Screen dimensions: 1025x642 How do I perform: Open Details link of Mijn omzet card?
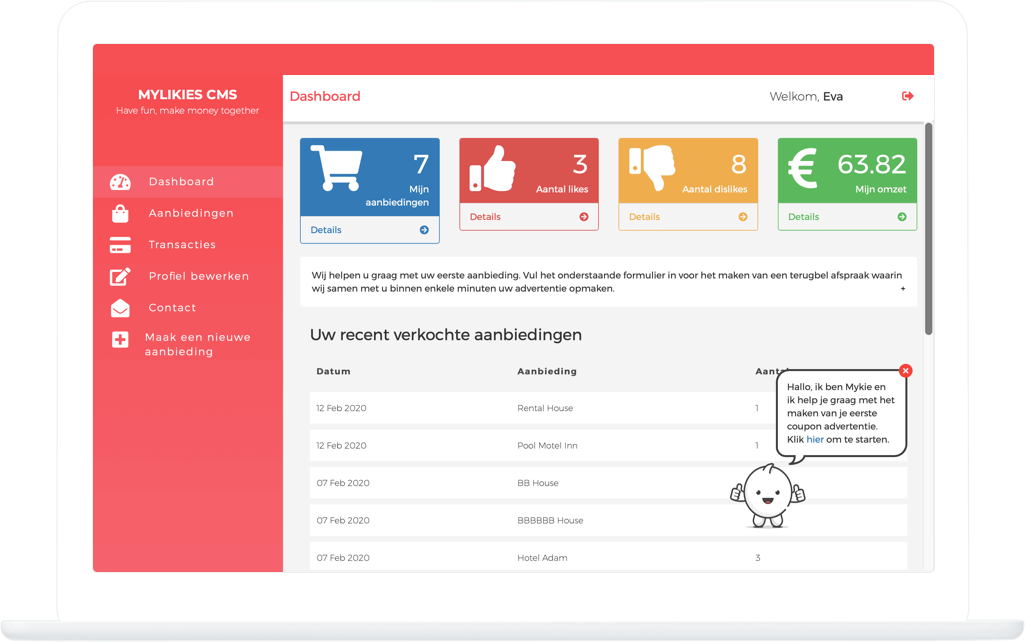[x=803, y=217]
